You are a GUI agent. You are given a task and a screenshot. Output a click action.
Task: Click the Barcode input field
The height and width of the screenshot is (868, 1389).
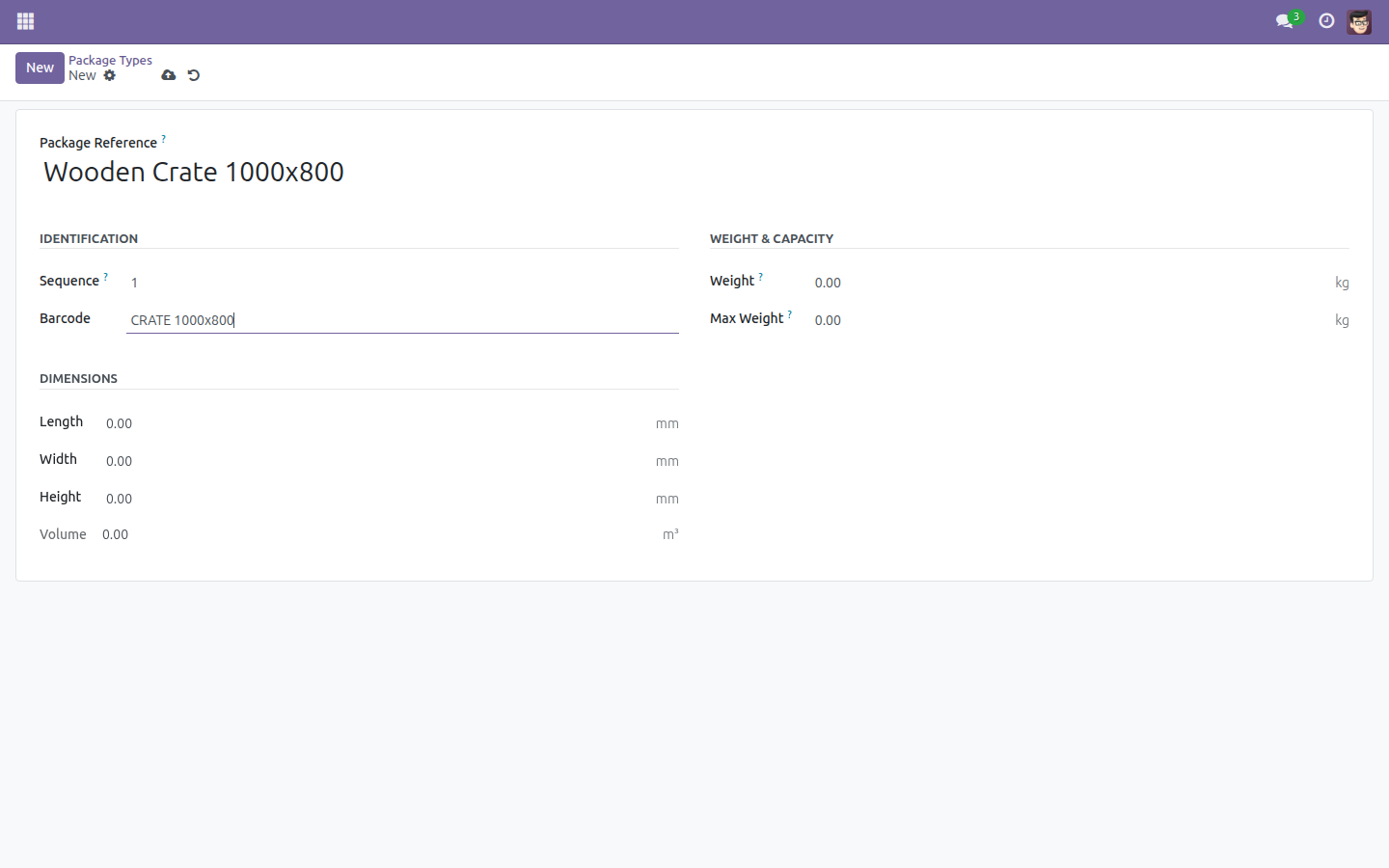click(x=402, y=320)
